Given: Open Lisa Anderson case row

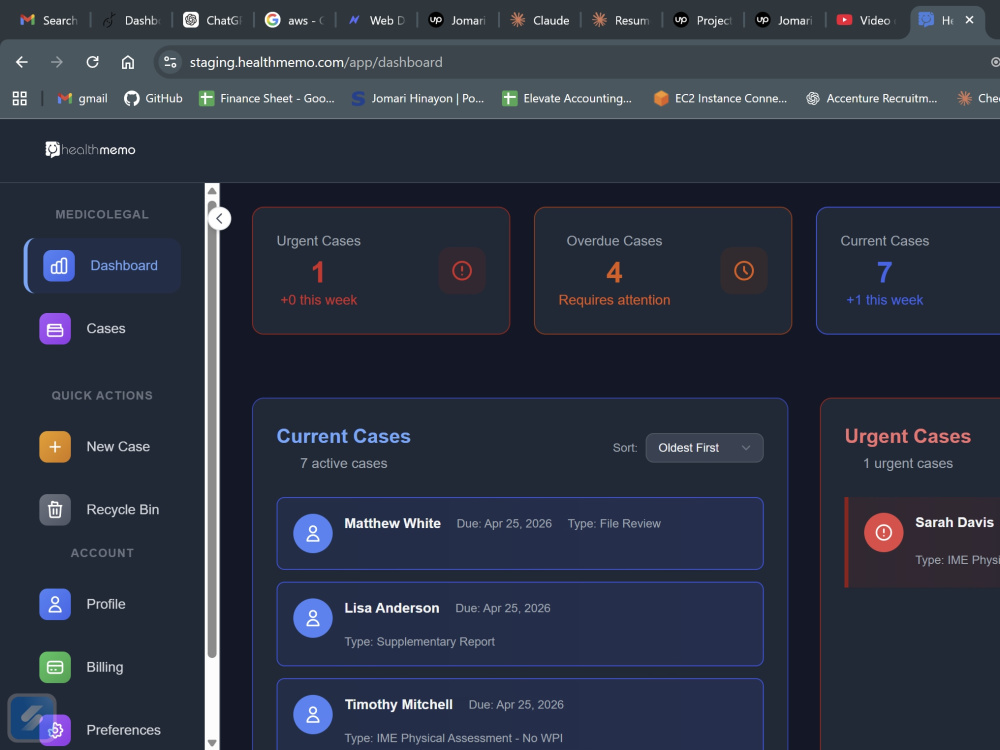Looking at the screenshot, I should [520, 624].
